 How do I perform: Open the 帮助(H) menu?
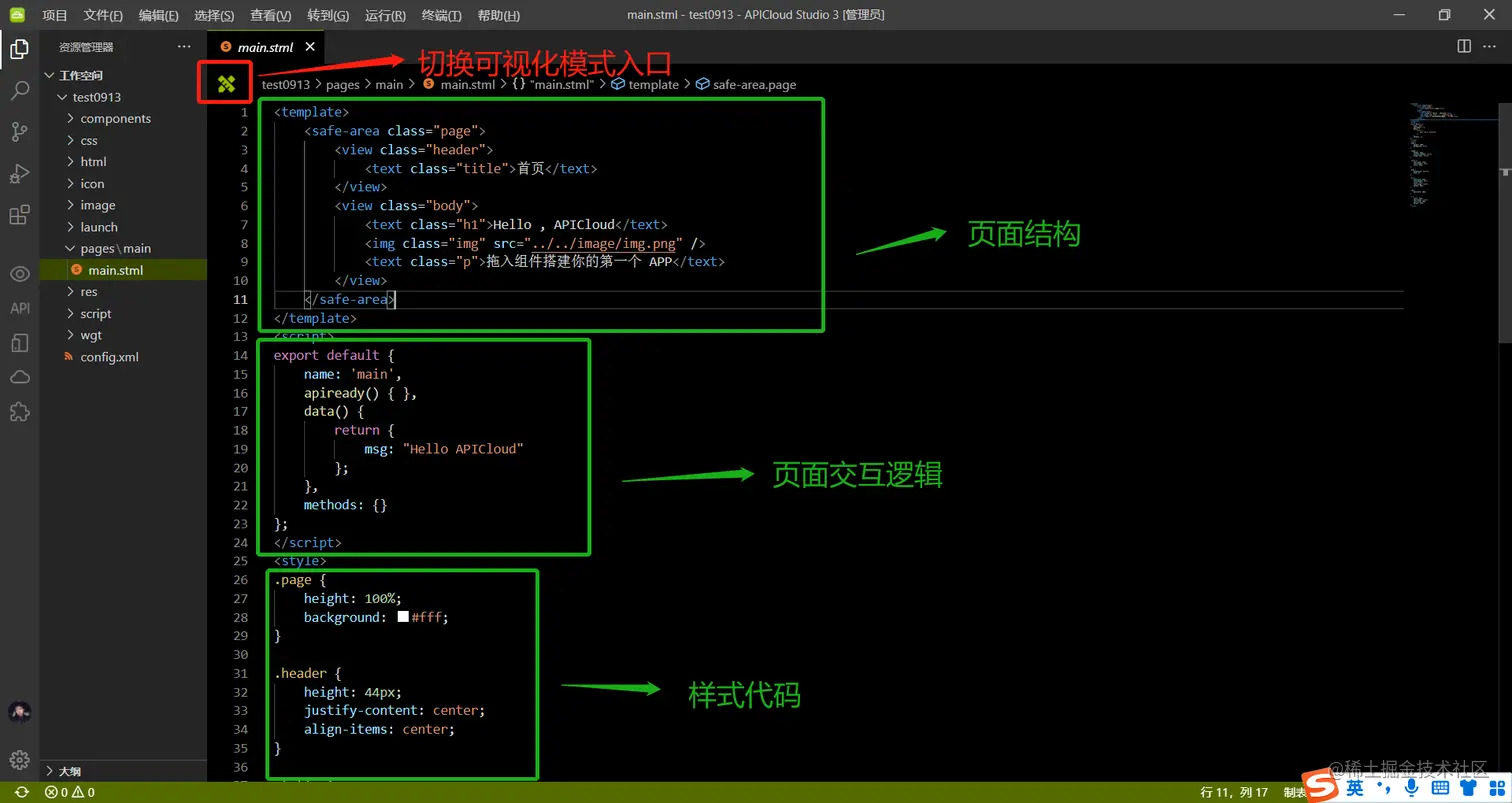point(499,15)
